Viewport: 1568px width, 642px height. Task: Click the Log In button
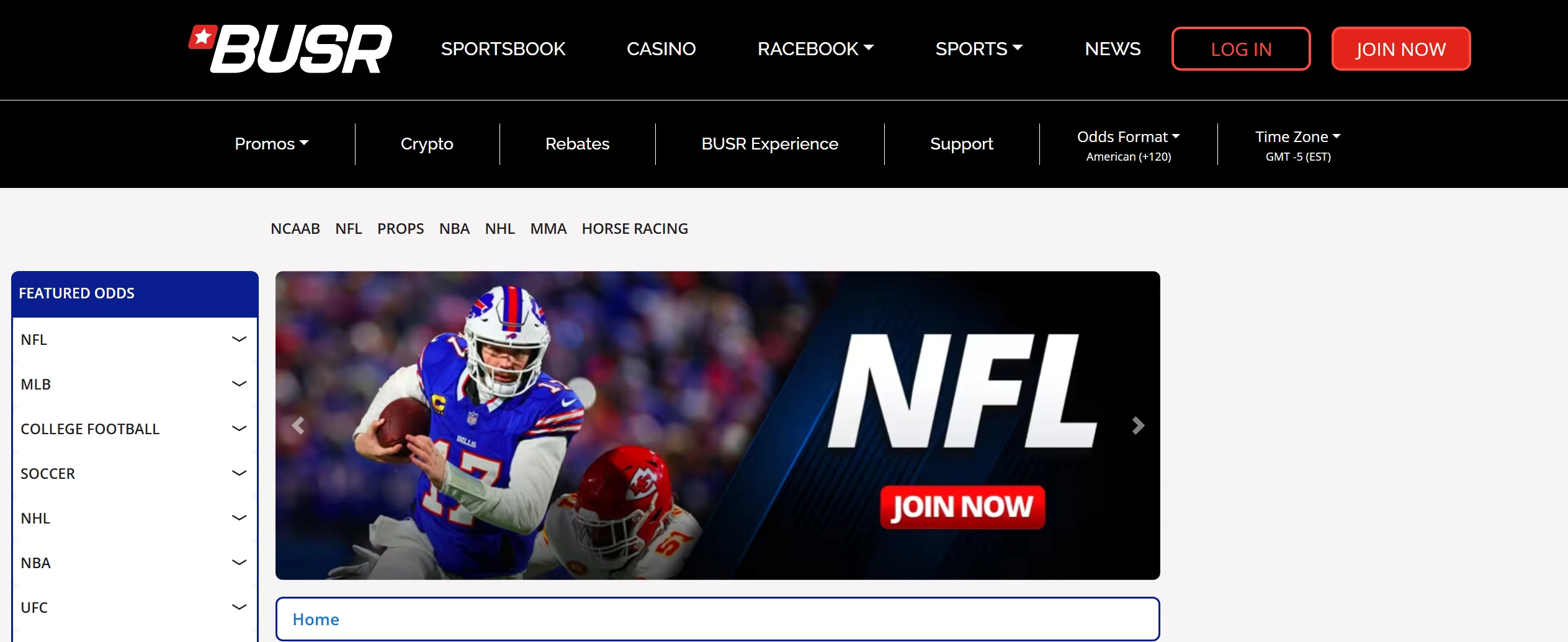[1240, 49]
